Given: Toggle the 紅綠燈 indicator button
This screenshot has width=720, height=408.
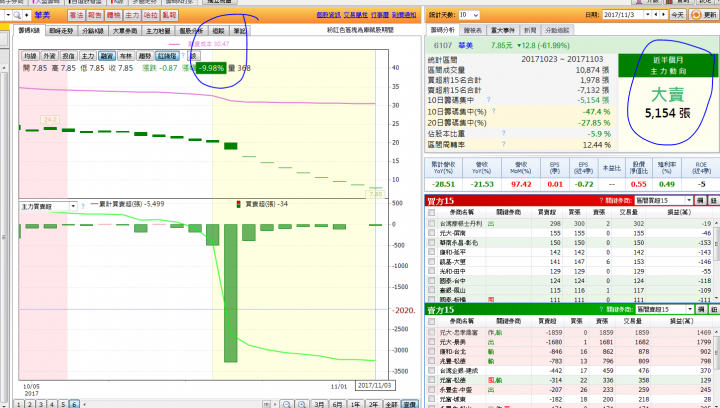Looking at the screenshot, I should 167,56.
